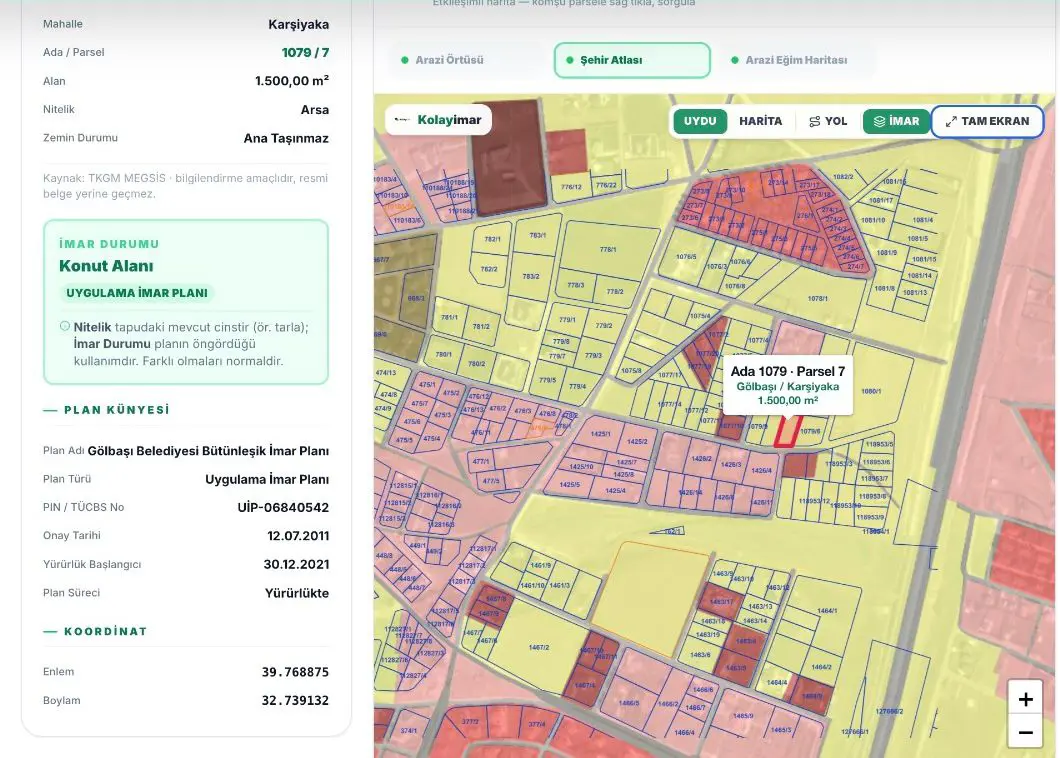This screenshot has width=1060, height=758.
Task: Click the Mahalle value Karşiyaka
Action: (x=298, y=24)
